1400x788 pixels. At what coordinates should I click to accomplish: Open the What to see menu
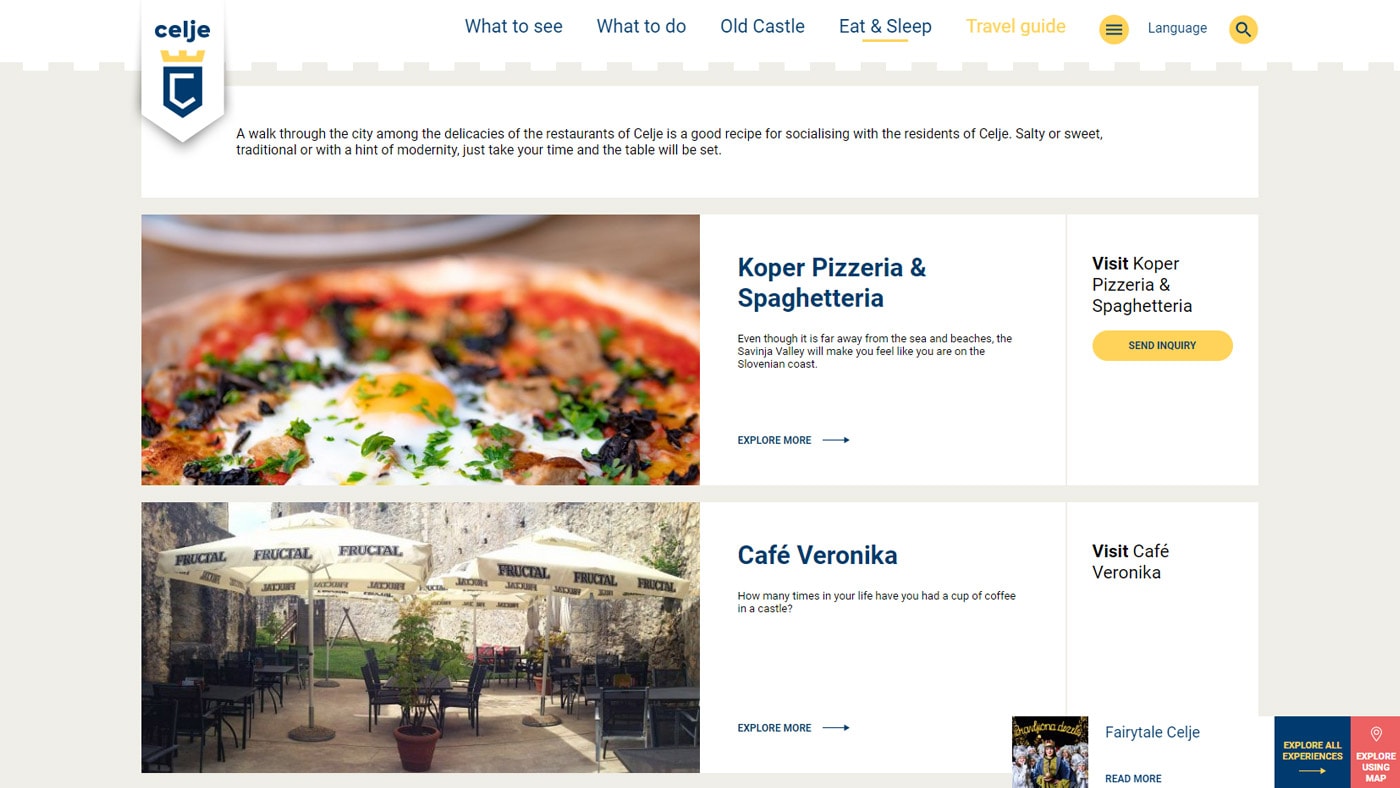pyautogui.click(x=513, y=27)
